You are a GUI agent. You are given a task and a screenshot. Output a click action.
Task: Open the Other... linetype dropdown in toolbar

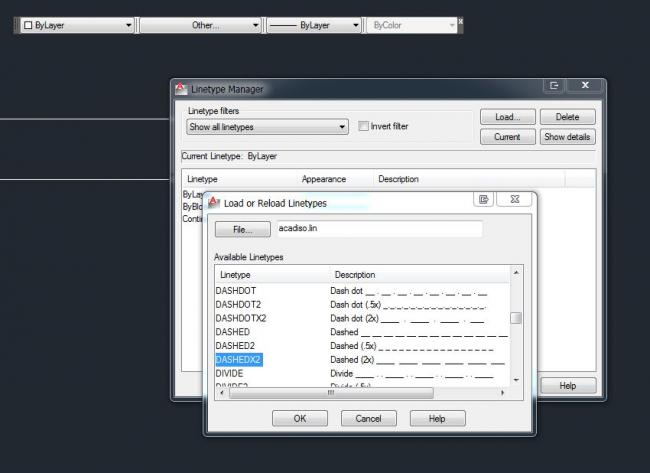pyautogui.click(x=256, y=25)
